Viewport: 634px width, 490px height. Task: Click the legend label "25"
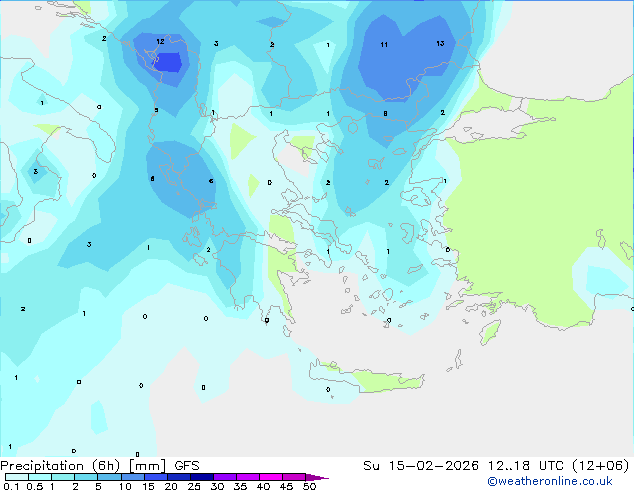(194, 486)
